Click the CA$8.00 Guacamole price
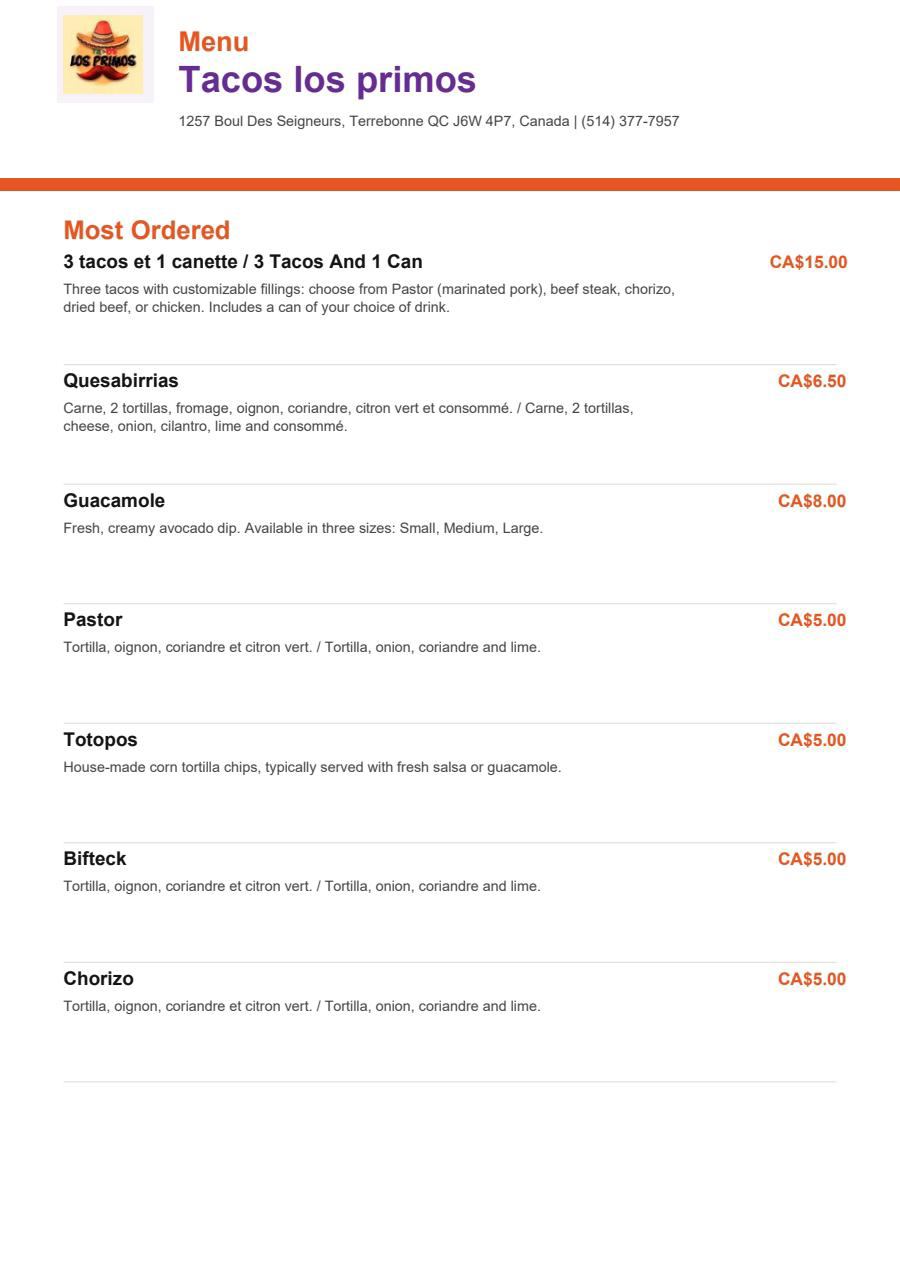Viewport: 900px width, 1273px height. pyautogui.click(x=812, y=501)
